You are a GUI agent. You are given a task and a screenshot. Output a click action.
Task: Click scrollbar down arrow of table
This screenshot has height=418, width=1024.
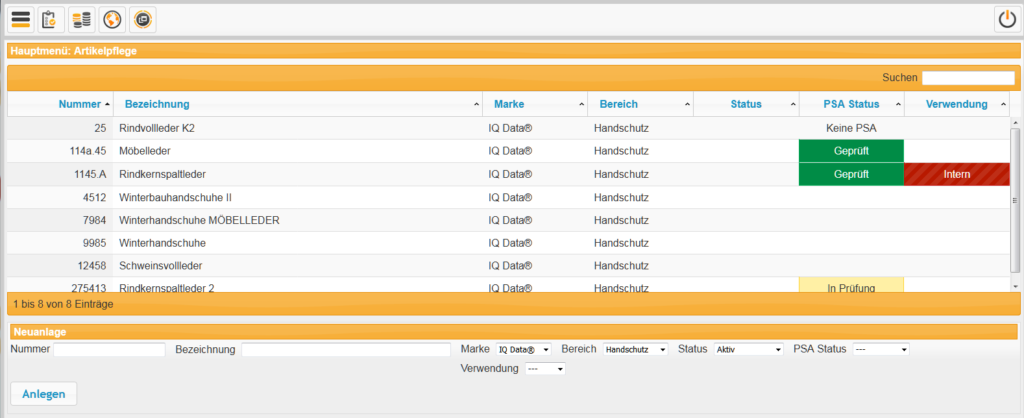pyautogui.click(x=1015, y=286)
